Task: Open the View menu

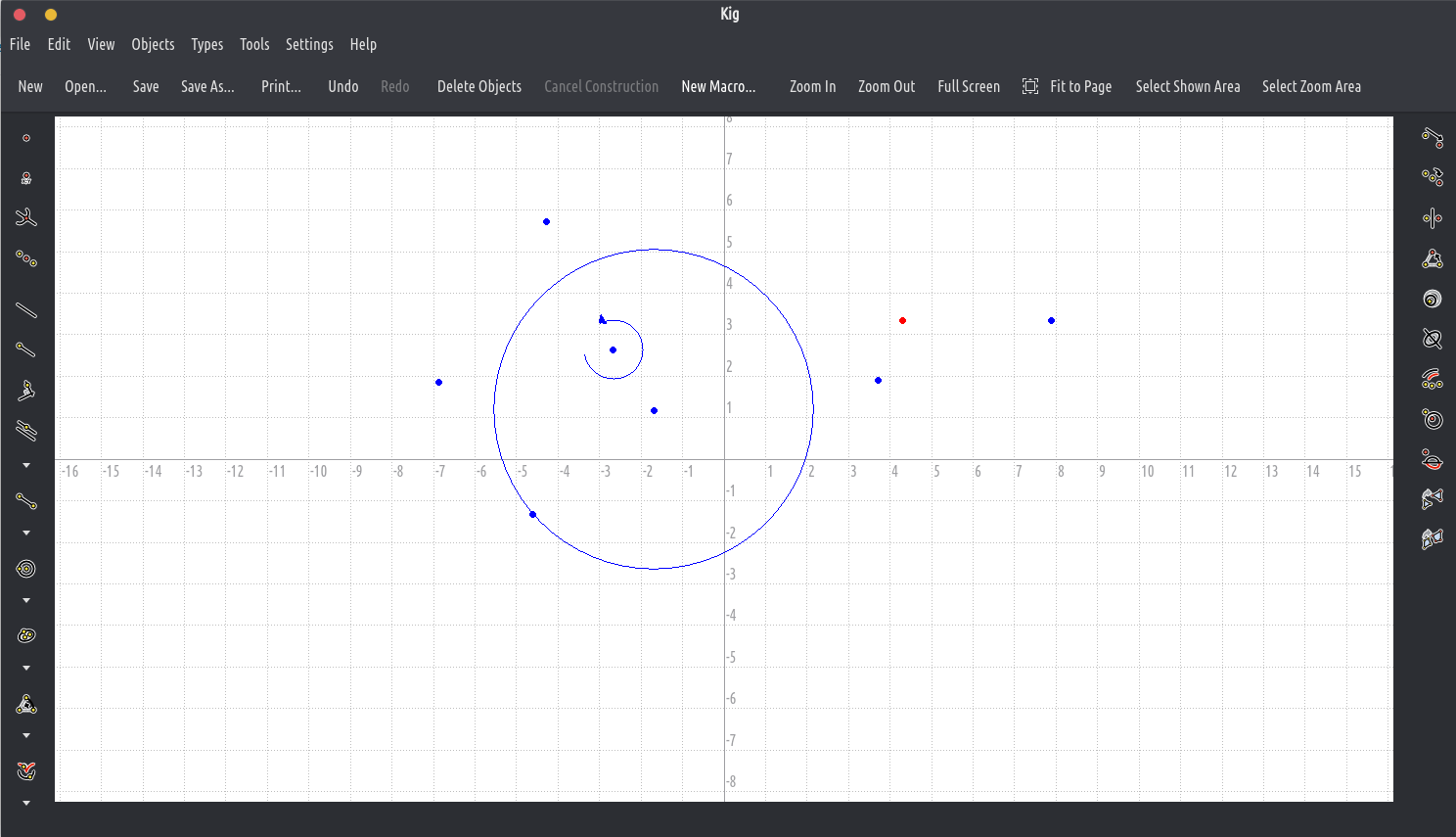Action: coord(101,44)
